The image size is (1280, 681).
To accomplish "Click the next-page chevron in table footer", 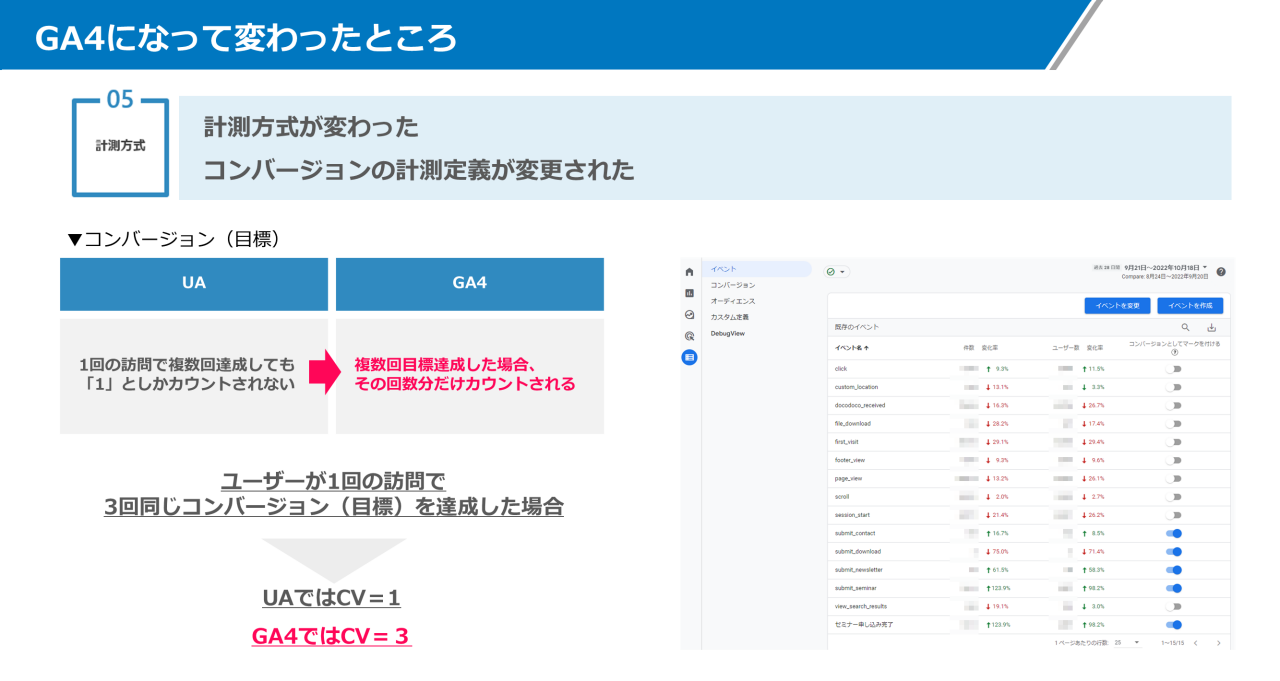I will [x=1220, y=642].
